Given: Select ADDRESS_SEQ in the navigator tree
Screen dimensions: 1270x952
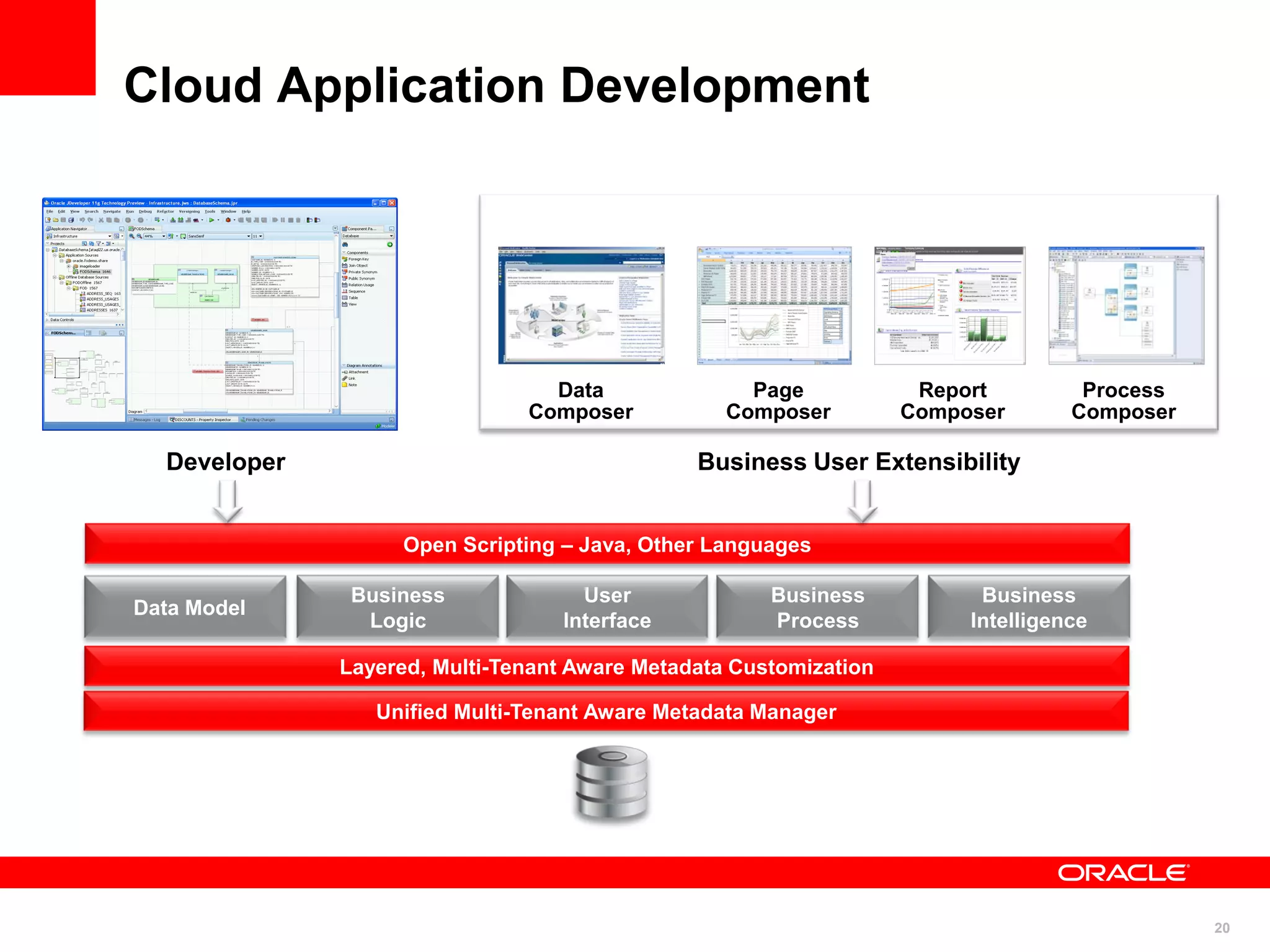Looking at the screenshot, I should coord(100,294).
